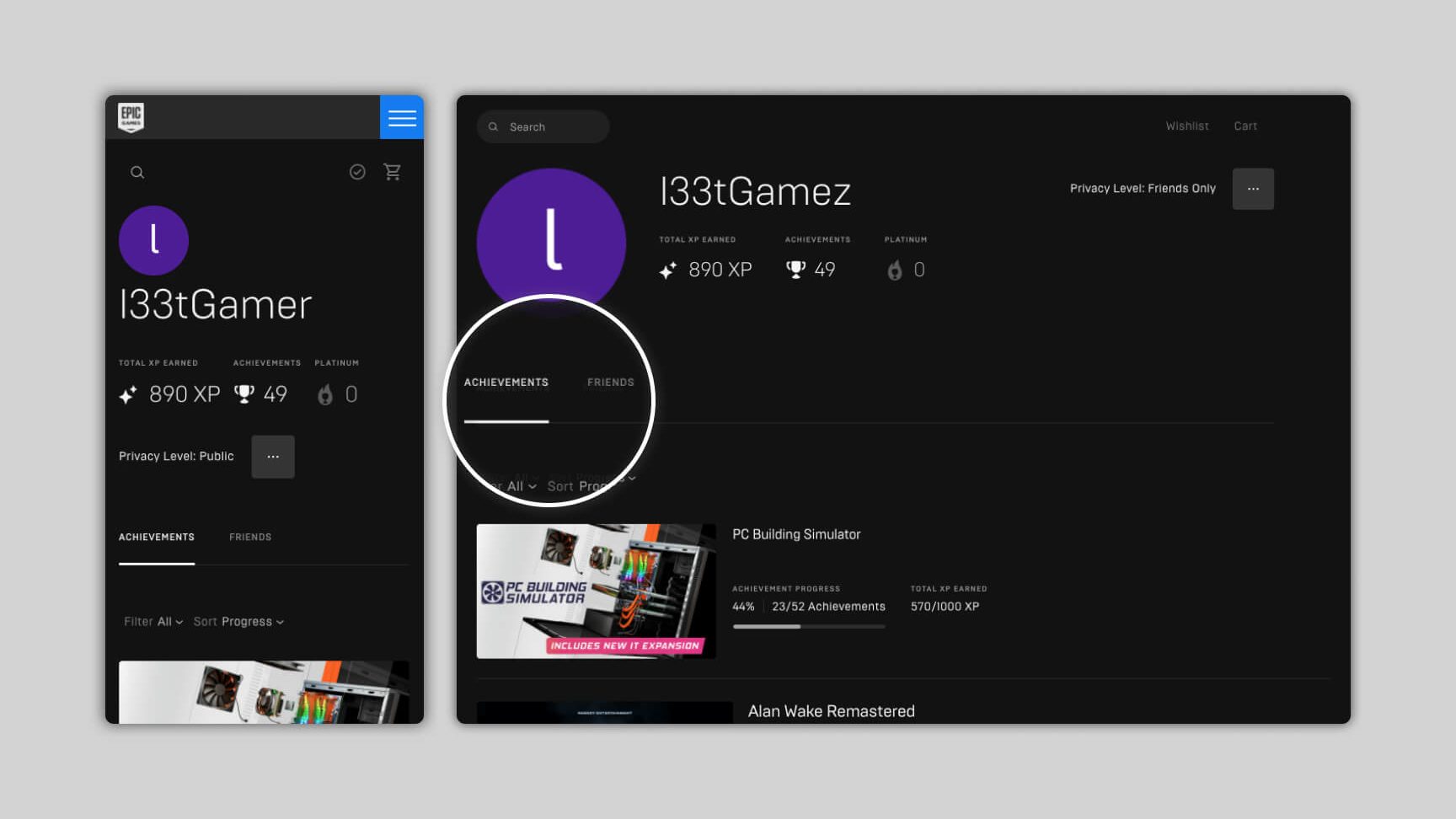Open options button next to Privacy Level: Public
The height and width of the screenshot is (819, 1456).
pyautogui.click(x=273, y=457)
